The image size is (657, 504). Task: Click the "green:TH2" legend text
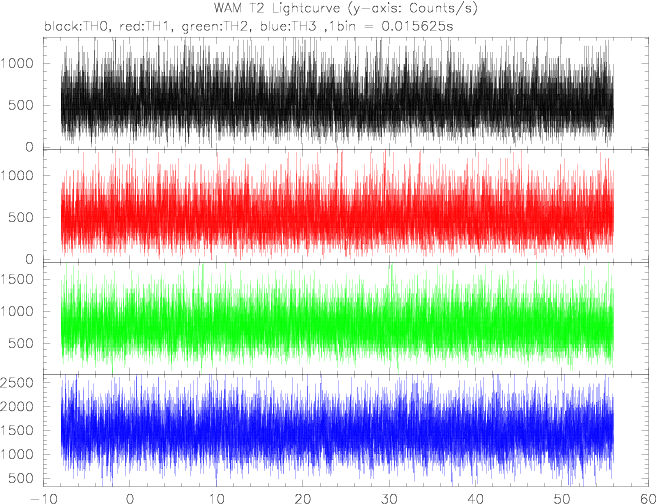(215, 27)
